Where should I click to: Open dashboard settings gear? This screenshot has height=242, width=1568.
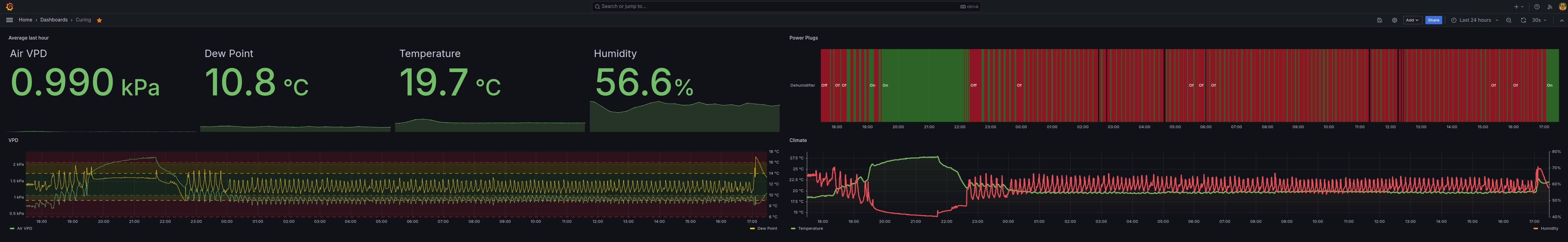click(1394, 20)
